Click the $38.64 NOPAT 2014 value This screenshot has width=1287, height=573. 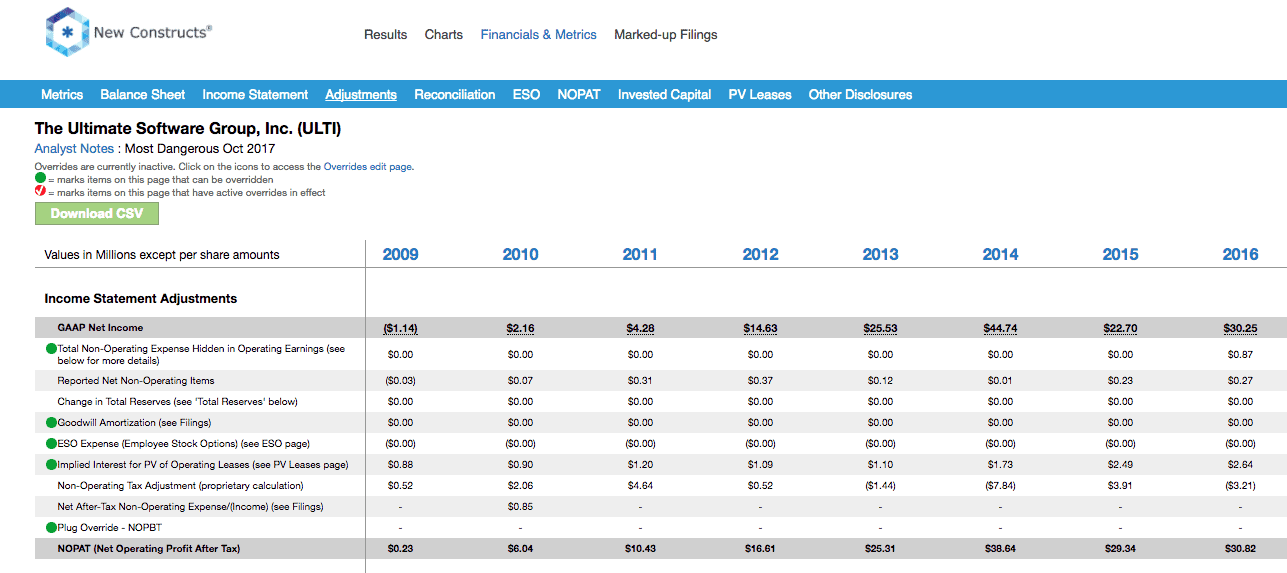[x=1000, y=549]
